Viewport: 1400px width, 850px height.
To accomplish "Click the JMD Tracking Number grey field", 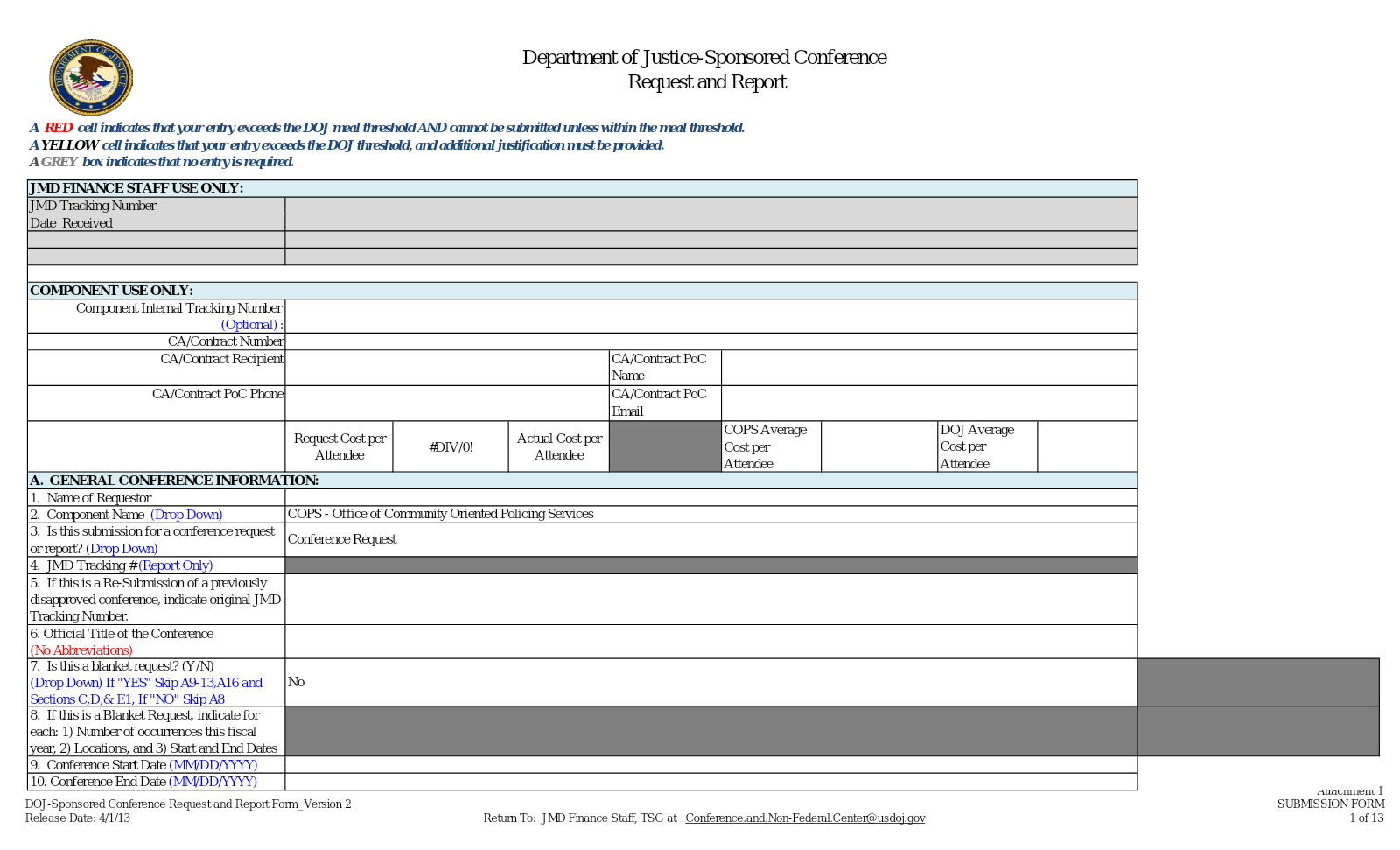I will [x=710, y=206].
